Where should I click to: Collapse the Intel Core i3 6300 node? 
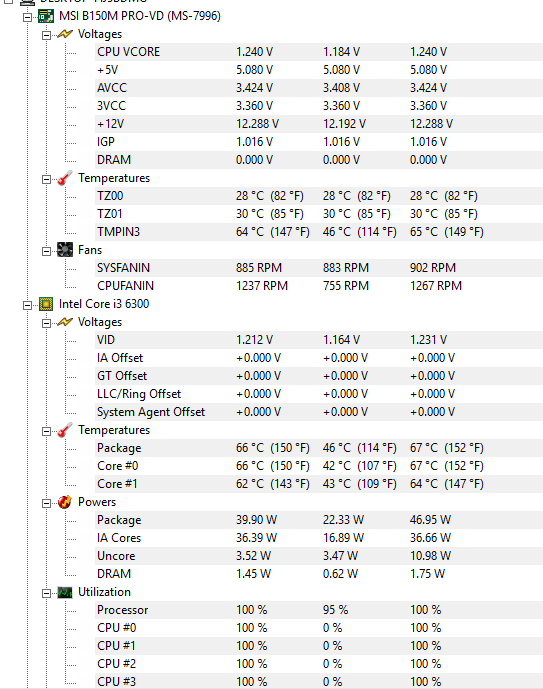click(x=27, y=305)
